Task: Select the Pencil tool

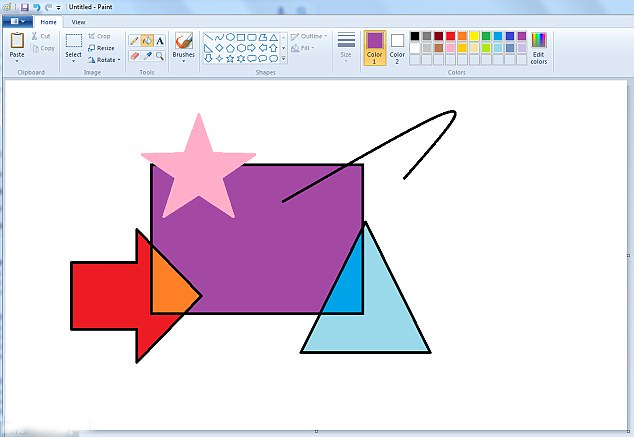Action: 134,41
